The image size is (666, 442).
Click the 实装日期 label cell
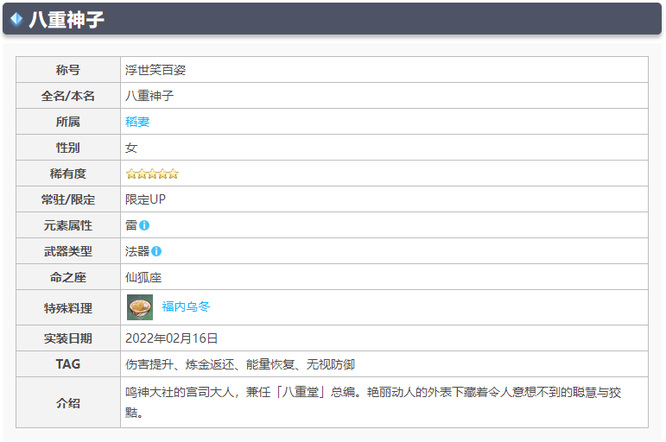tap(68, 338)
